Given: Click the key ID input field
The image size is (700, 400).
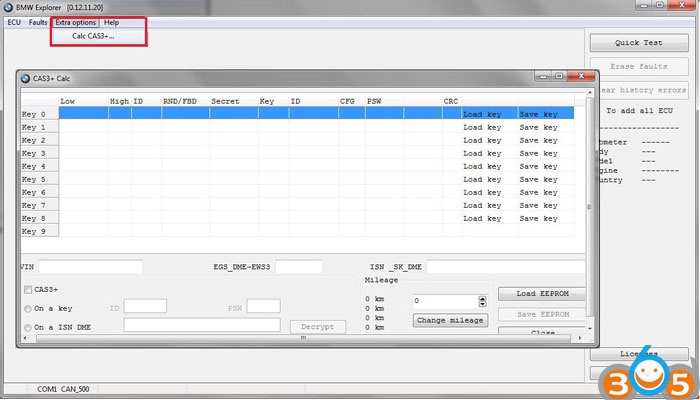Looking at the screenshot, I should [145, 306].
